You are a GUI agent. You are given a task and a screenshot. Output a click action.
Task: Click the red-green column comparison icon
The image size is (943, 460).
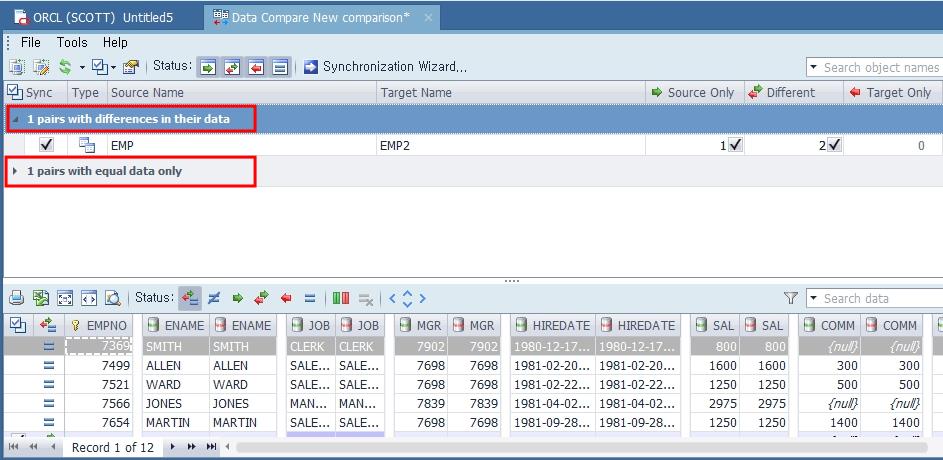point(341,298)
